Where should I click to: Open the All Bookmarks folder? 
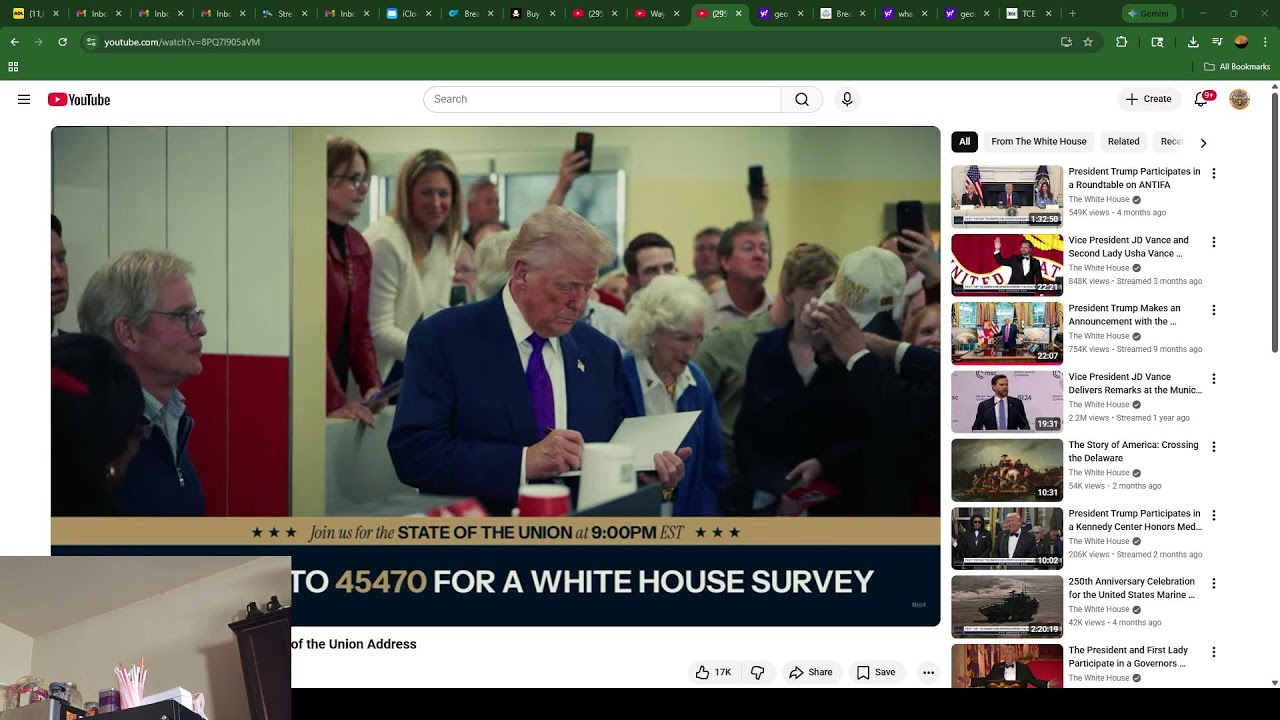click(1237, 67)
